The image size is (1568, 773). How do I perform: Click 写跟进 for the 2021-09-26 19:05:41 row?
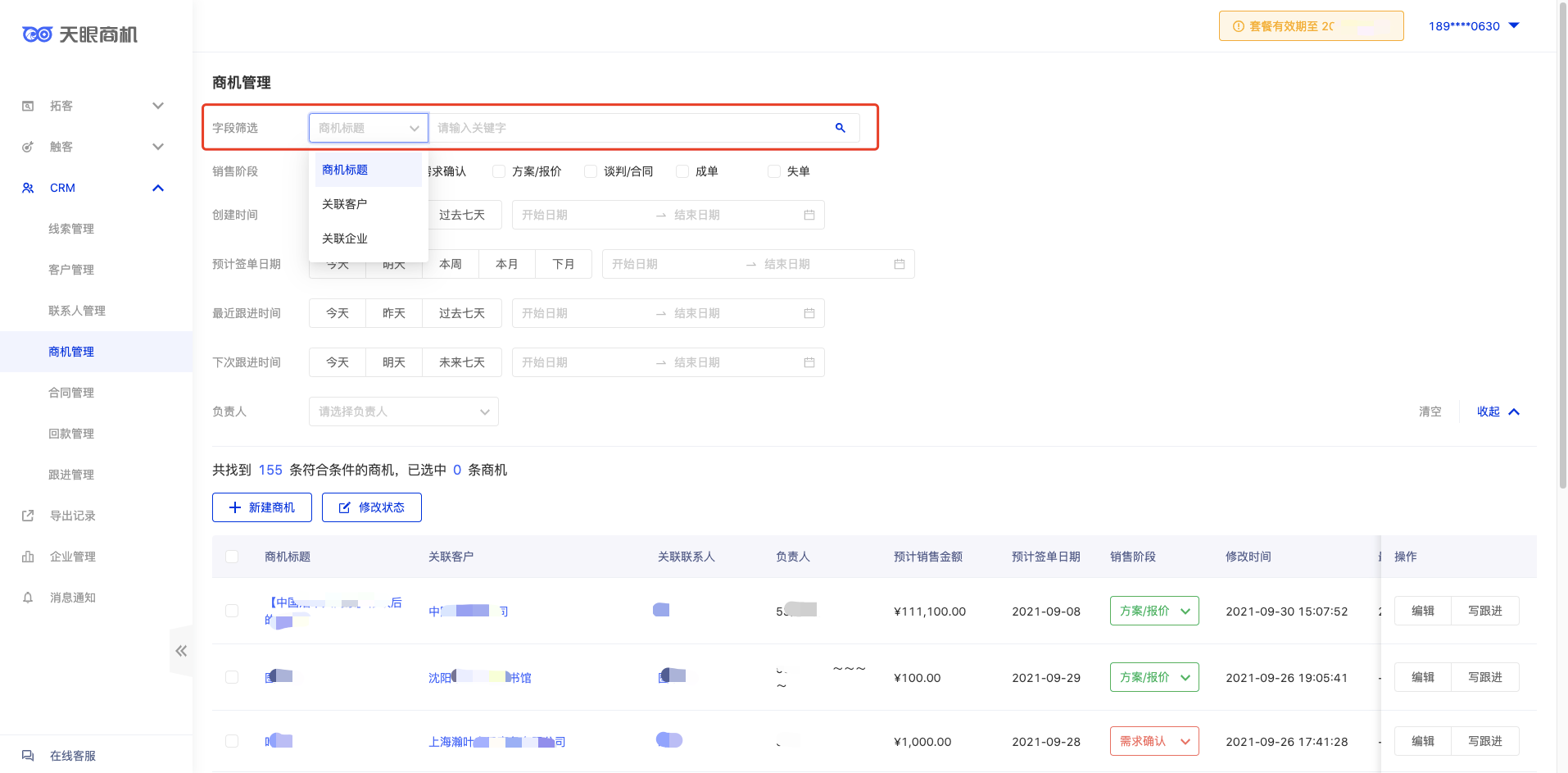point(1485,677)
